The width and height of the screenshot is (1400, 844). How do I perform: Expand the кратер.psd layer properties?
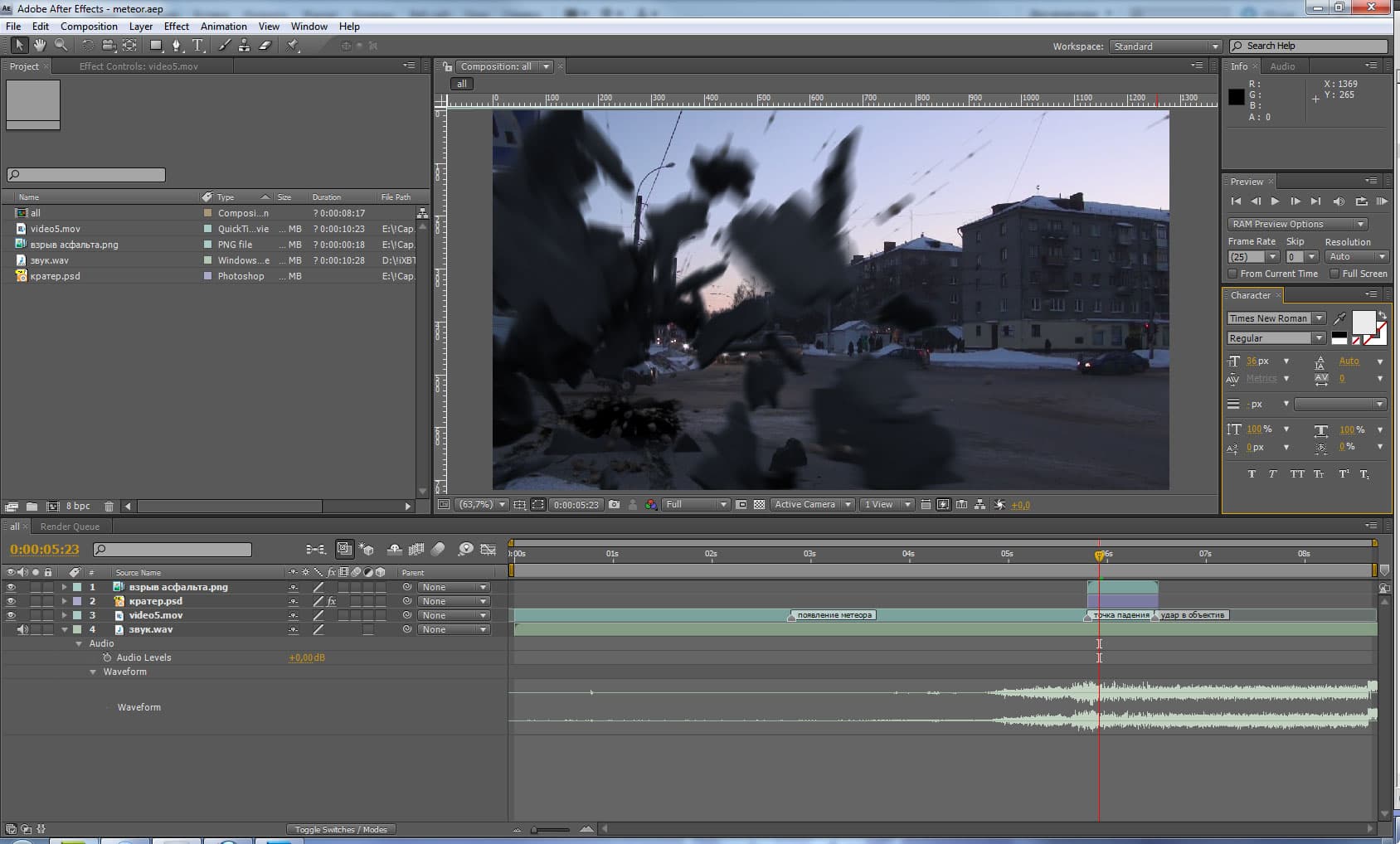pyautogui.click(x=64, y=601)
